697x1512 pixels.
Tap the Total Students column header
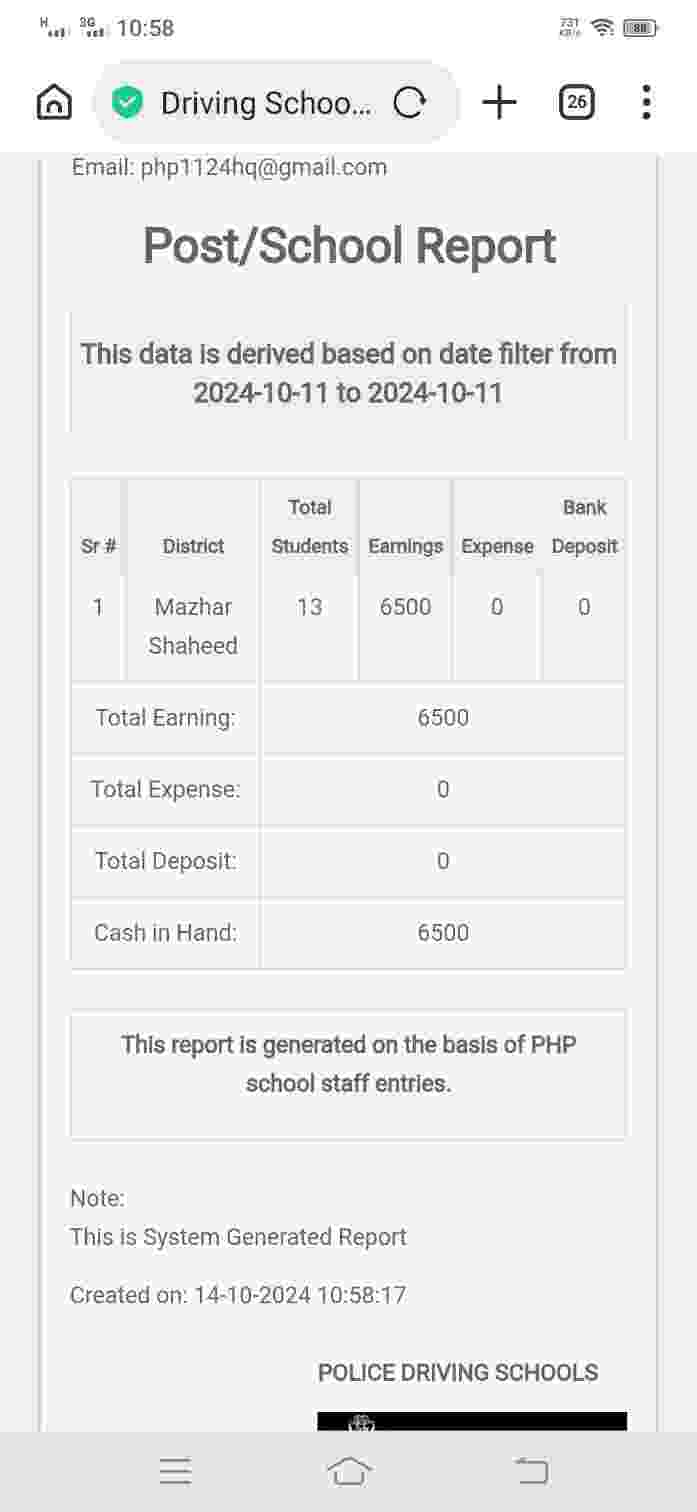pos(310,526)
